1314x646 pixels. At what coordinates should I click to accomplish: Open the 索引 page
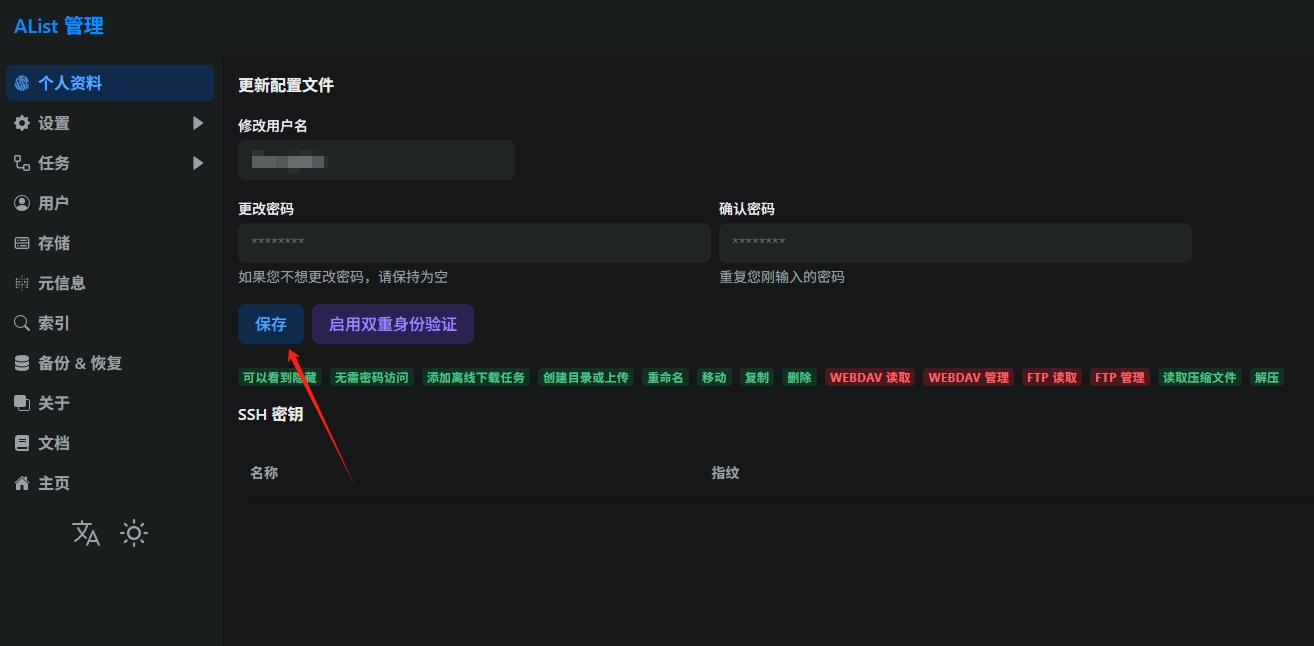[110, 323]
